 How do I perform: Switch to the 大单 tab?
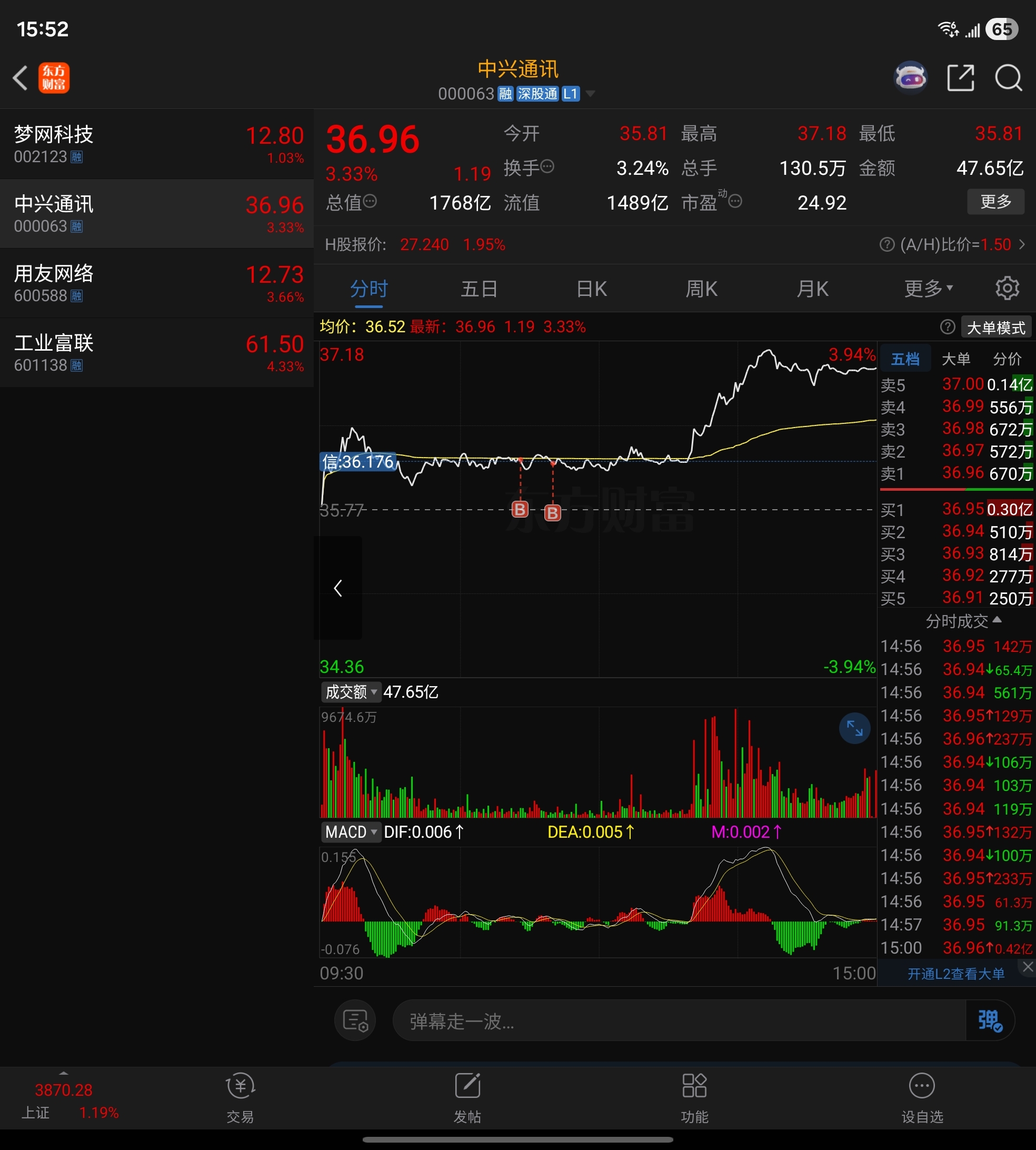[x=956, y=359]
